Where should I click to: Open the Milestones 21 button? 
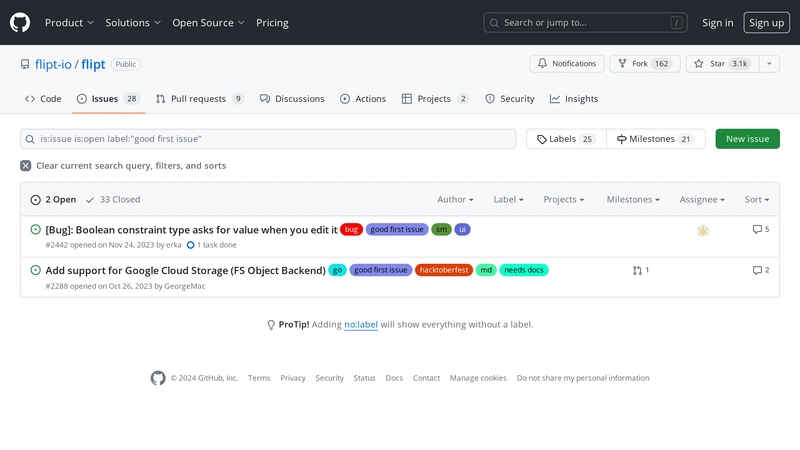coord(655,139)
